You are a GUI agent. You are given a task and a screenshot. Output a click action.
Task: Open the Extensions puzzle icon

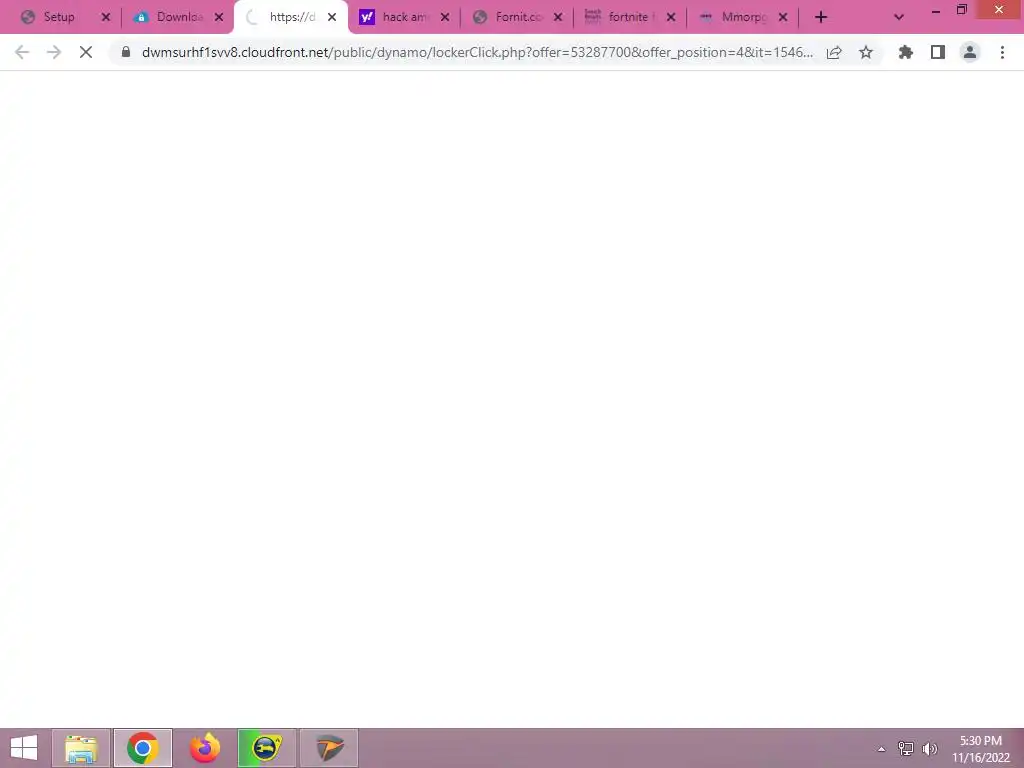906,52
